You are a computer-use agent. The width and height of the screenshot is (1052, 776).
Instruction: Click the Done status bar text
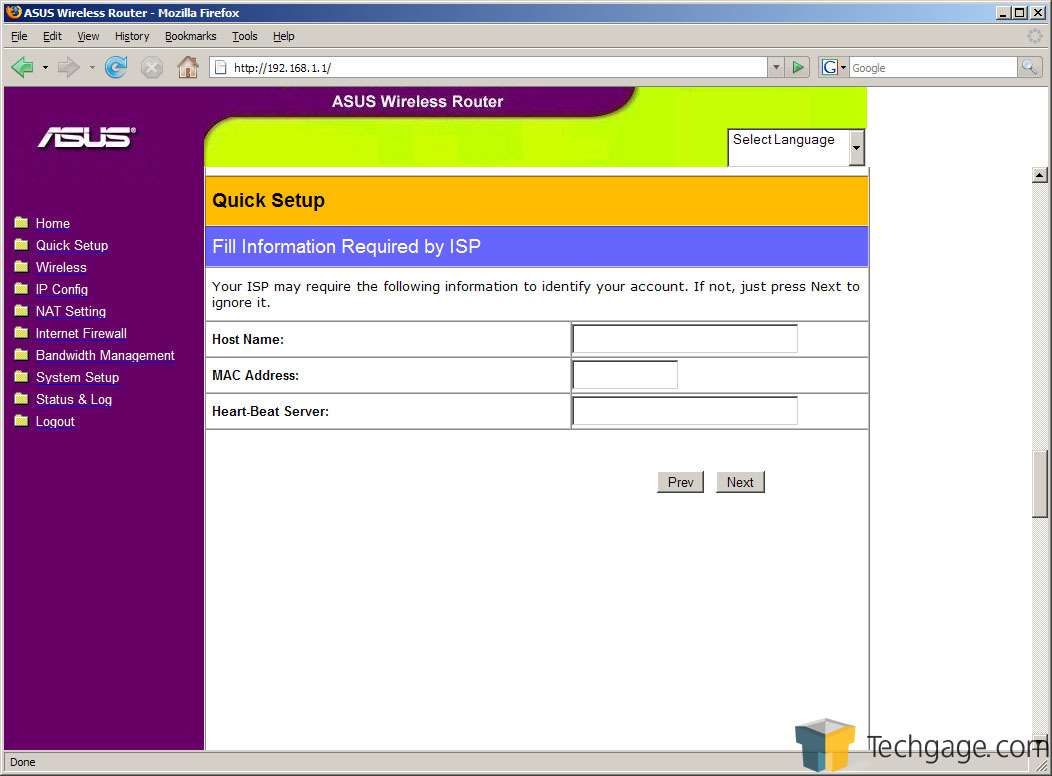[23, 763]
